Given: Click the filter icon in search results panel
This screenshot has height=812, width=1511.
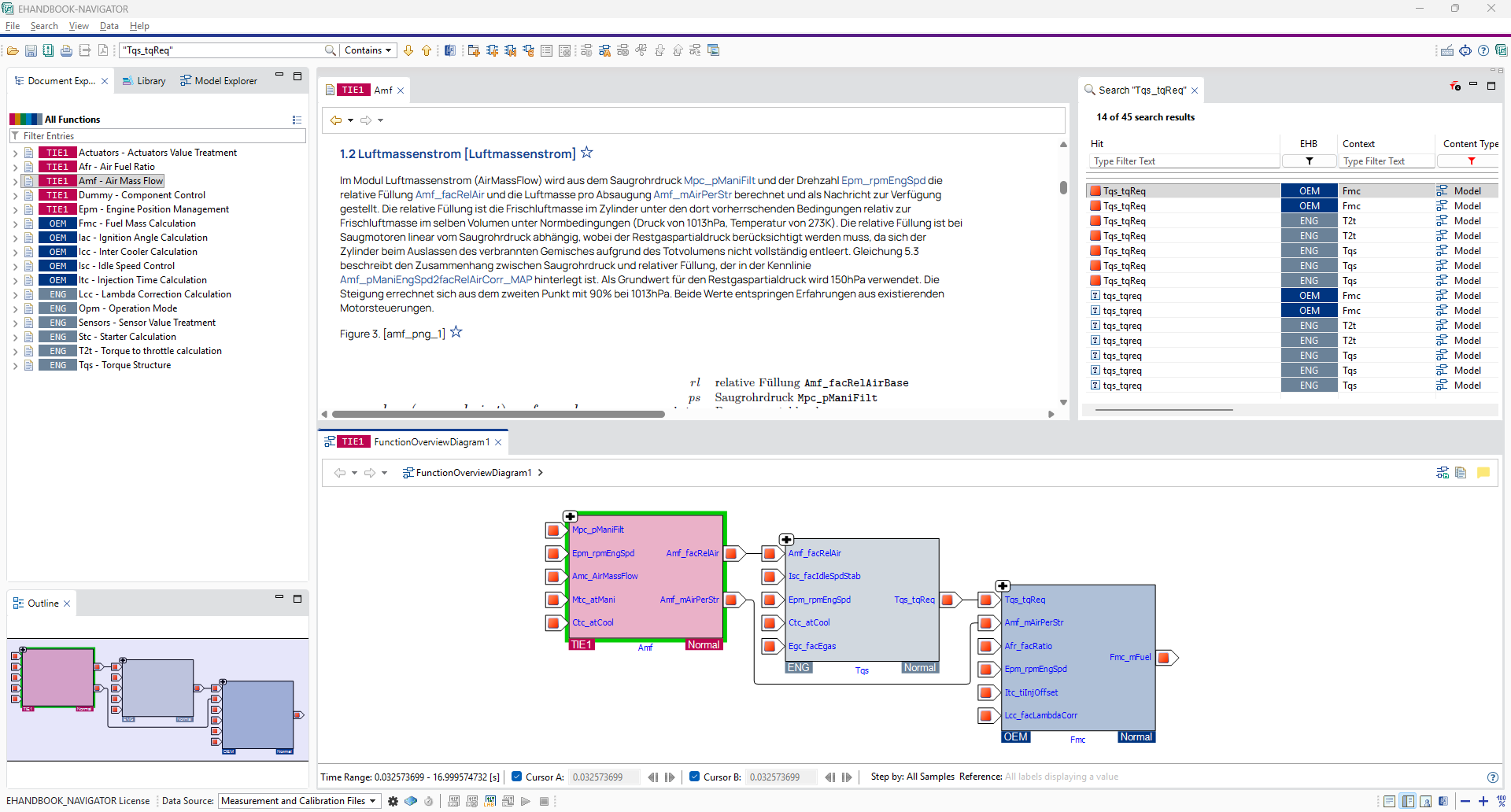Looking at the screenshot, I should [x=1454, y=87].
